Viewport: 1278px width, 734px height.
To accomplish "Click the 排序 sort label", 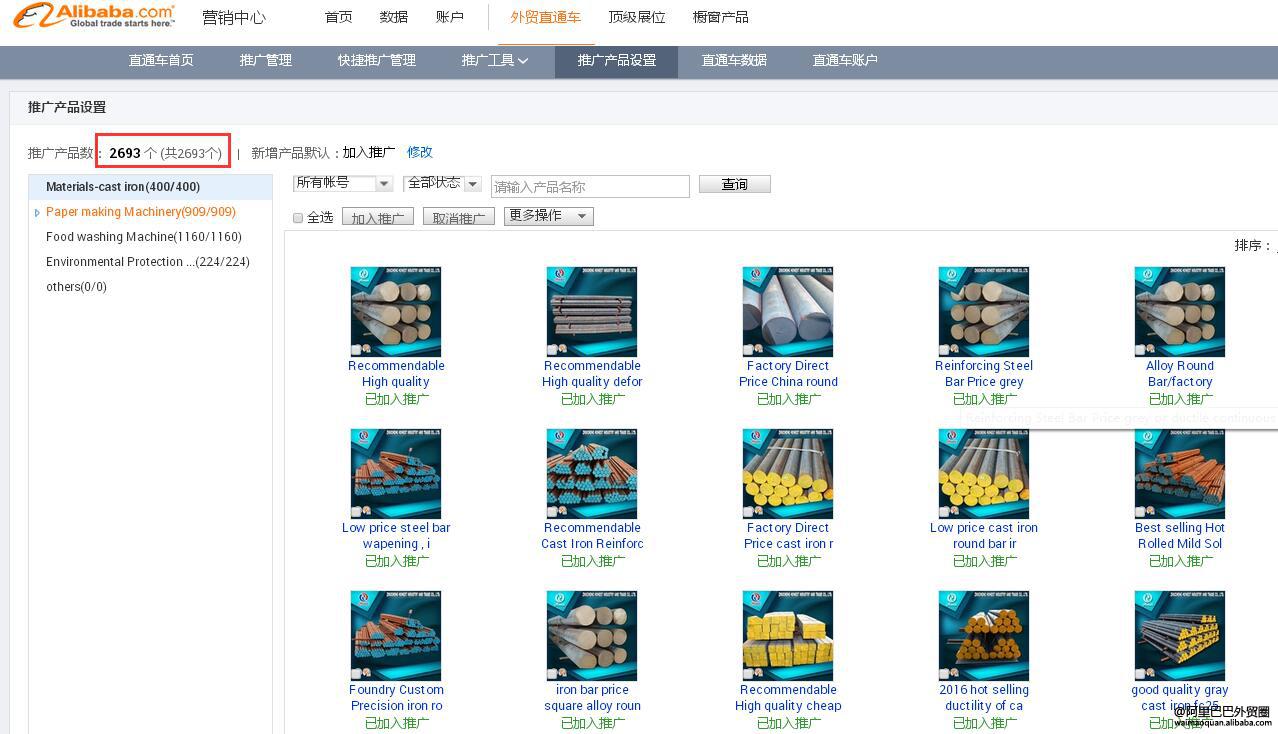I will click(1253, 245).
